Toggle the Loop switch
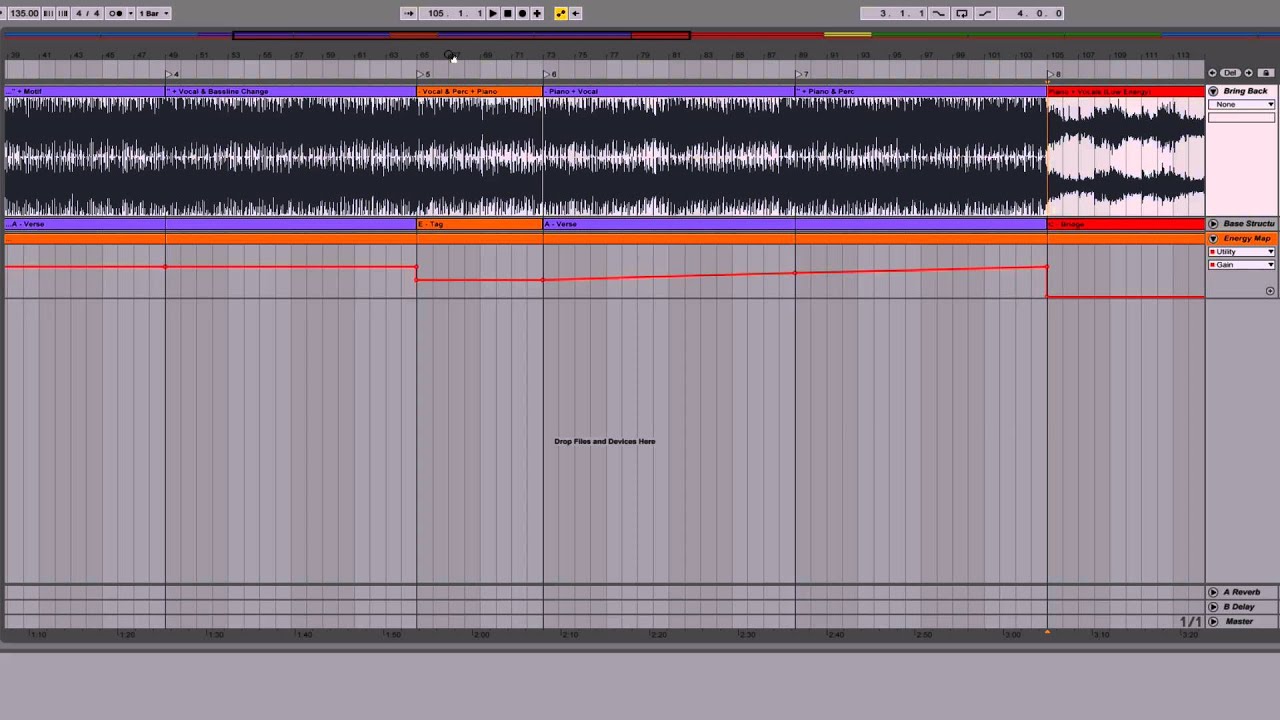The height and width of the screenshot is (720, 1280). click(x=962, y=13)
